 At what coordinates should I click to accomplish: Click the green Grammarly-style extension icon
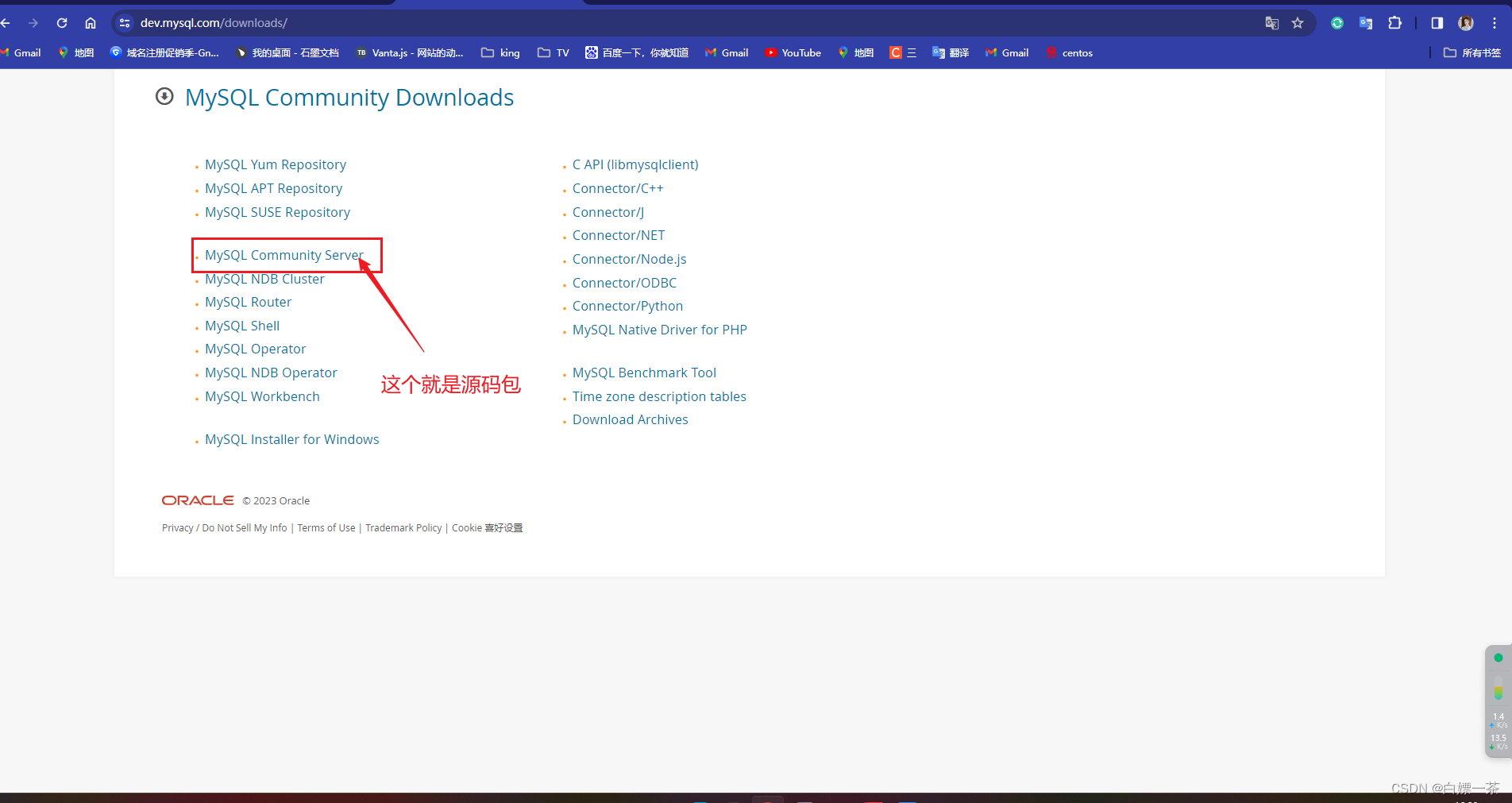pyautogui.click(x=1337, y=23)
